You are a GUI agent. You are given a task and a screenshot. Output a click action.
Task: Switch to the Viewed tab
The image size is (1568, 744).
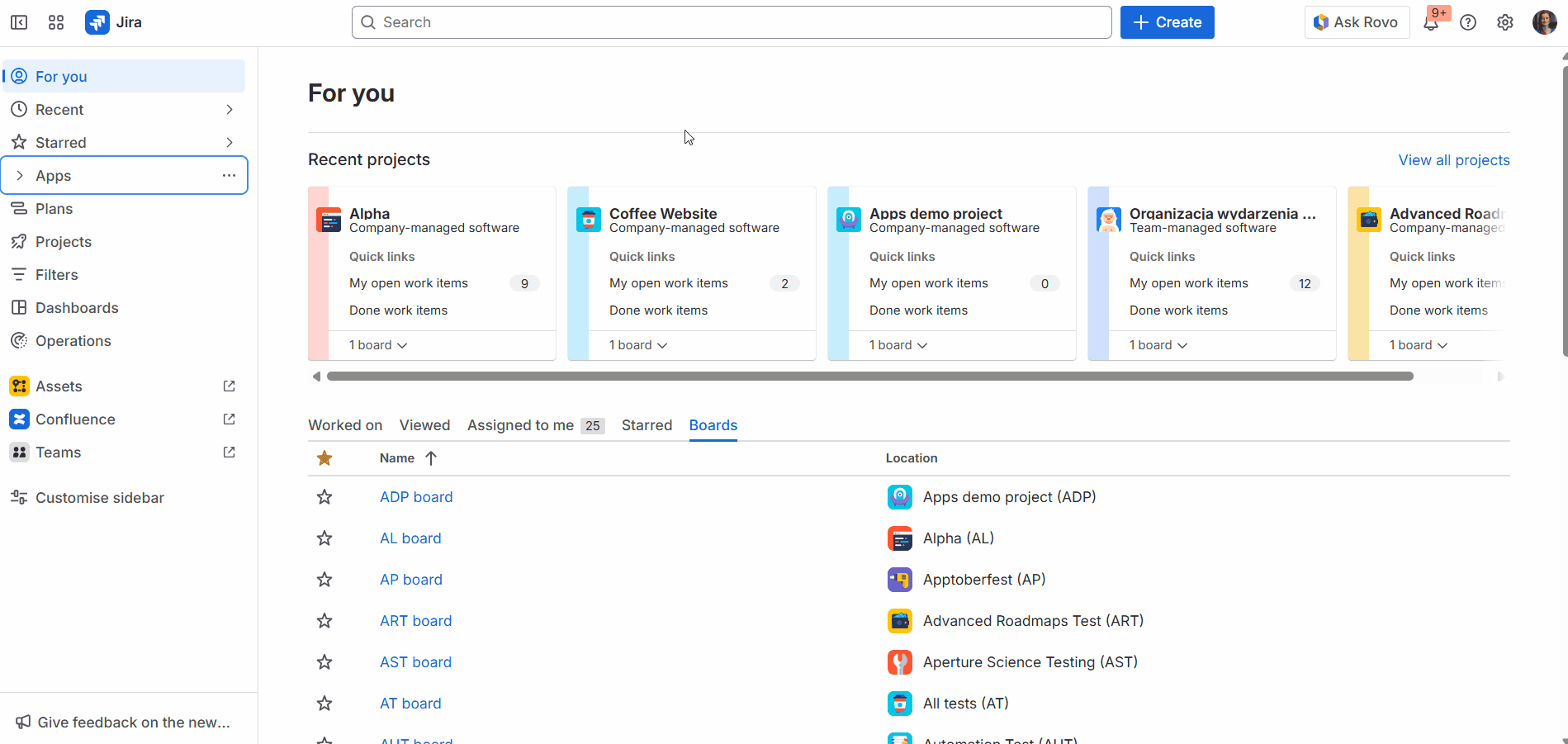[425, 425]
